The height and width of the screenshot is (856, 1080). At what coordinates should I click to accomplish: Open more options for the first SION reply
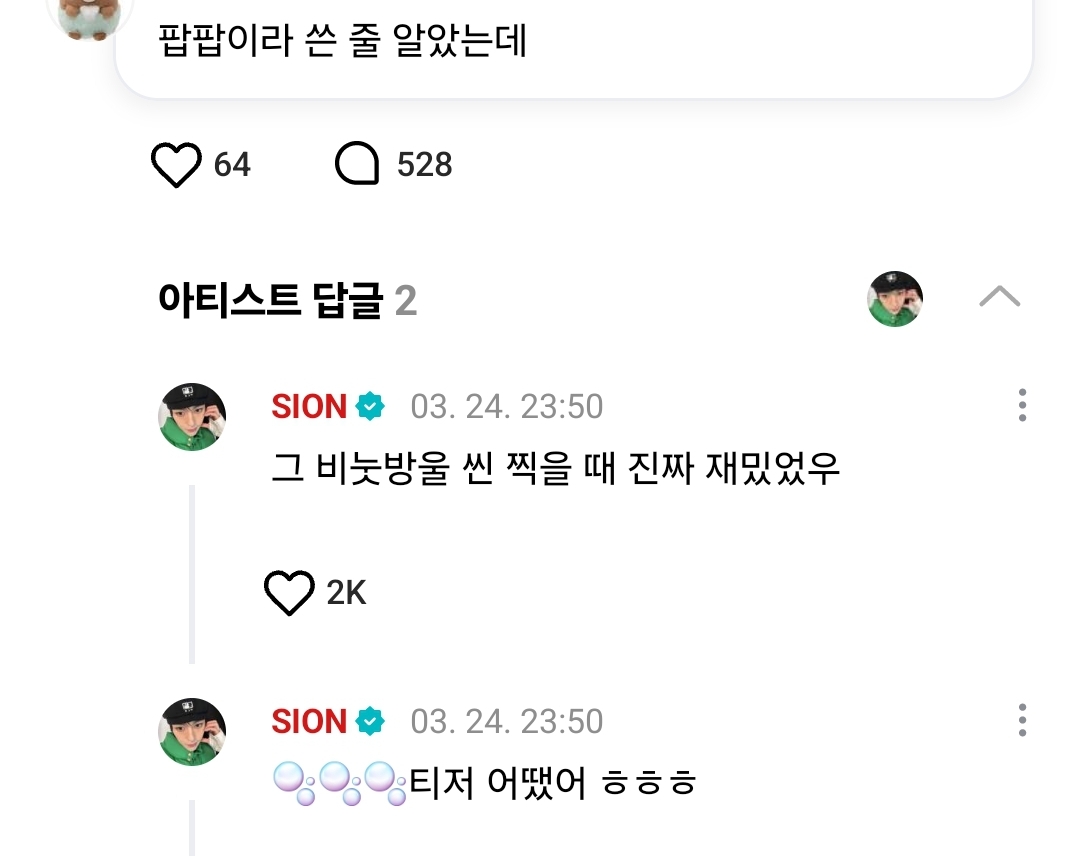pos(1021,405)
